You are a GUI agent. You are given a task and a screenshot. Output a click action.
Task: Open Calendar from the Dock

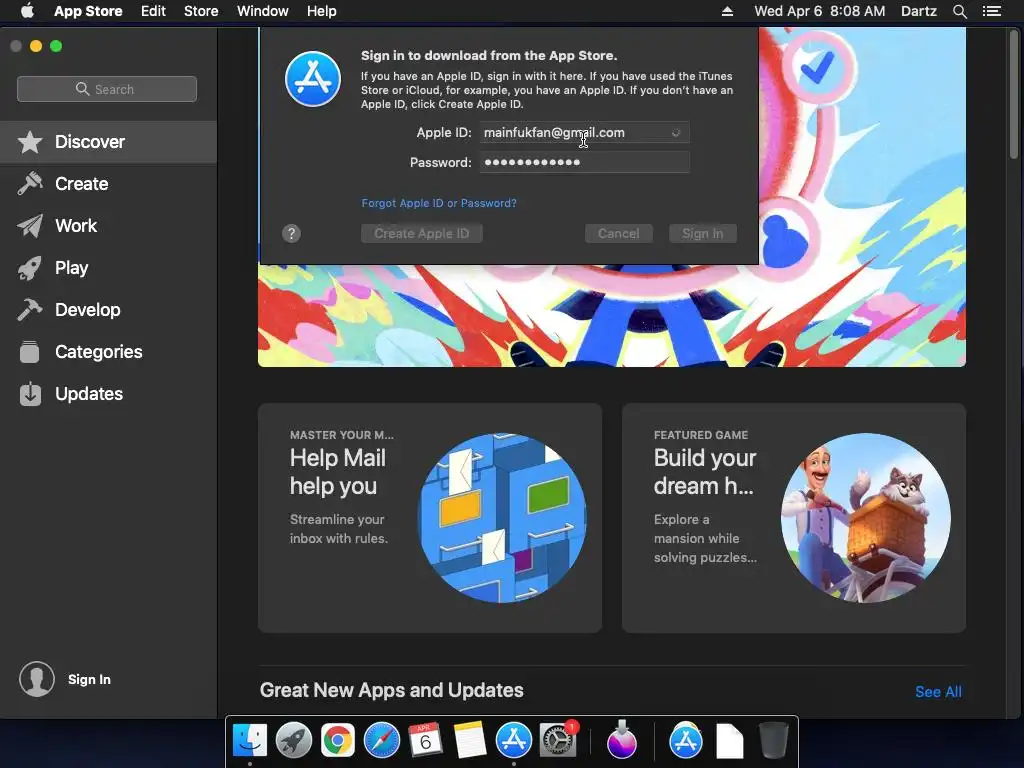tap(426, 741)
